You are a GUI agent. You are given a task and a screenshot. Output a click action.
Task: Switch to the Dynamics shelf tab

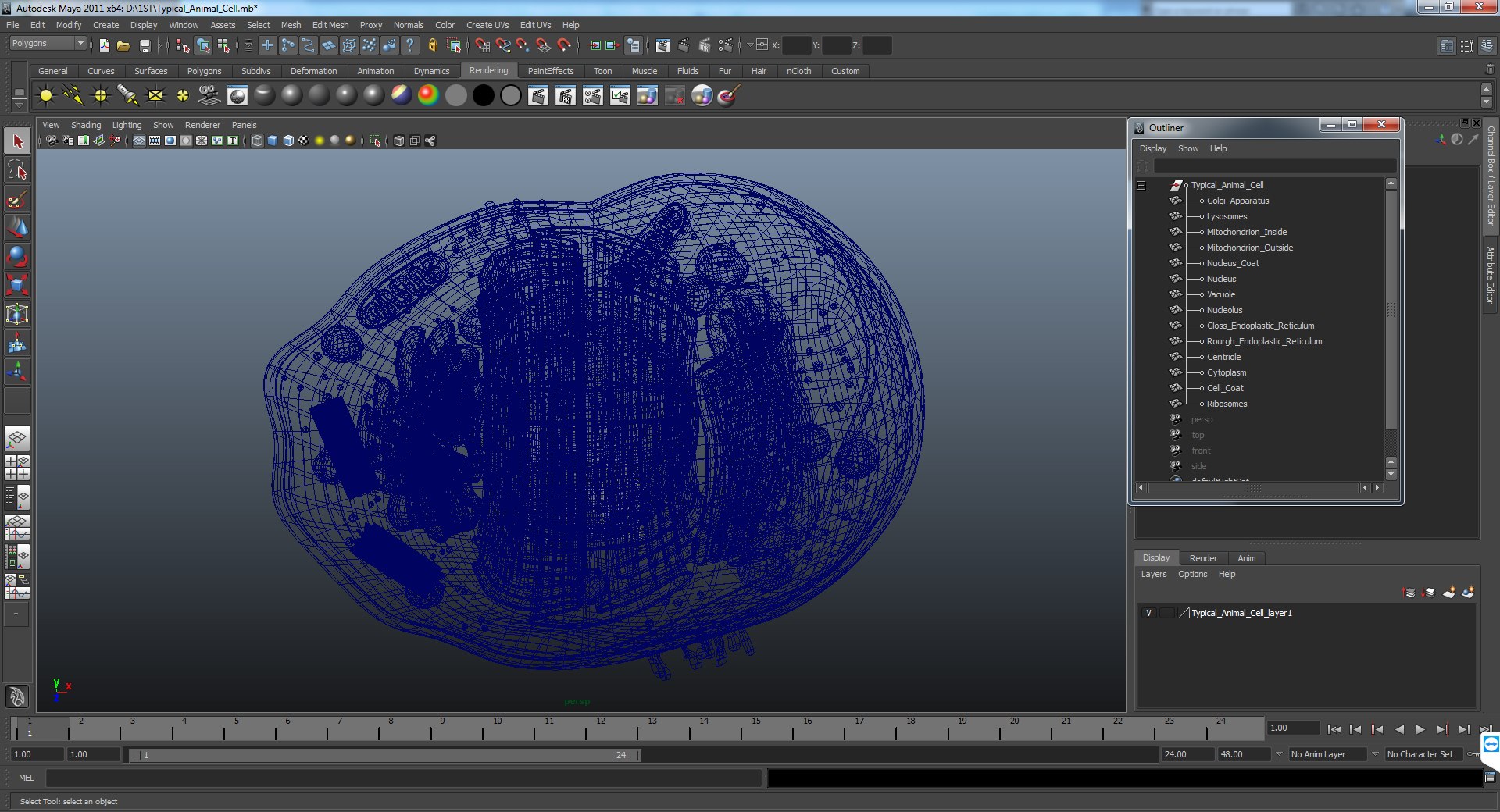[x=432, y=71]
